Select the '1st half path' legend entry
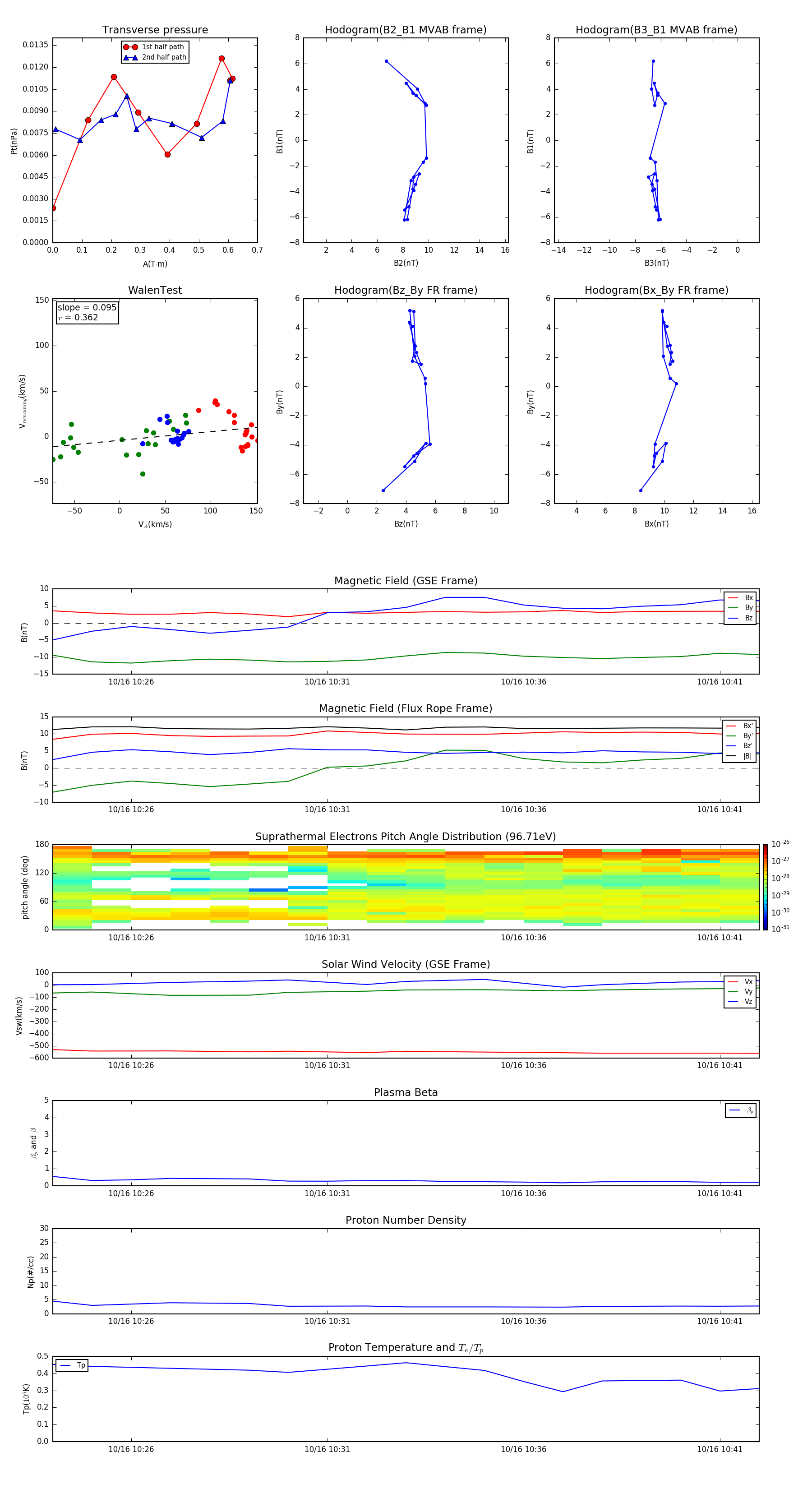812x1489 pixels. point(154,47)
